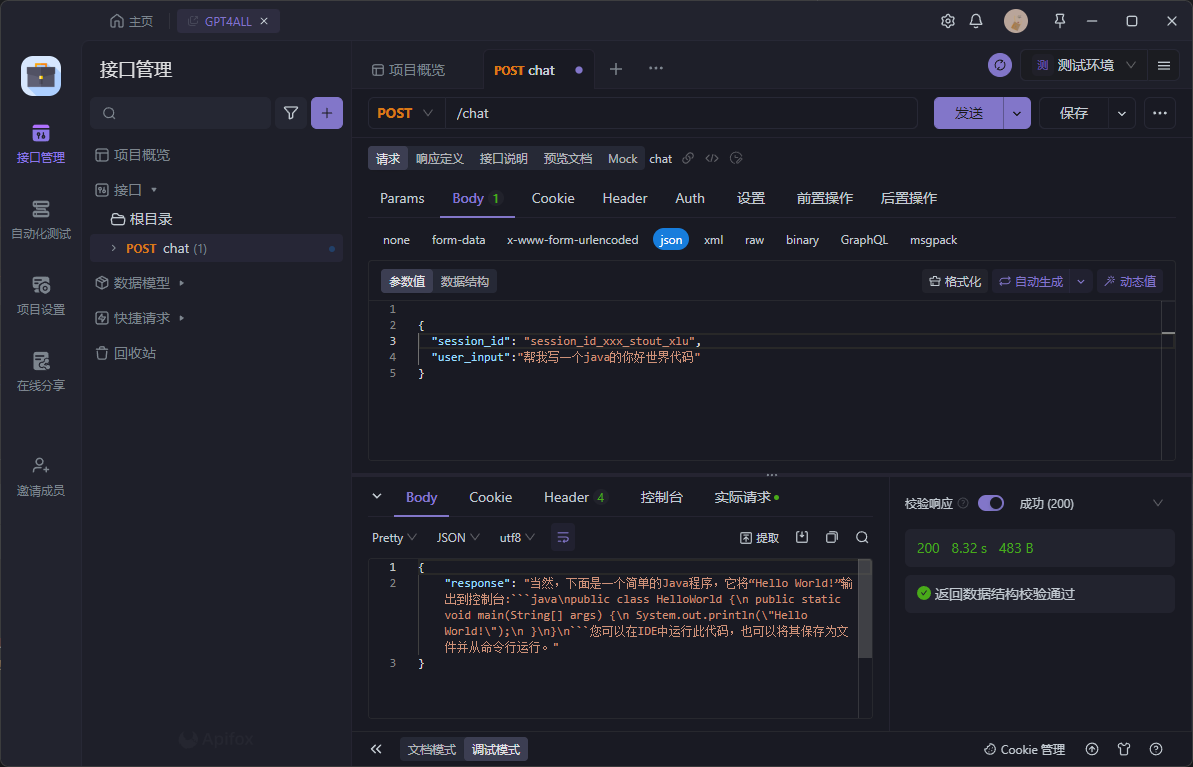Search within the response body
The image size is (1193, 767).
point(862,537)
